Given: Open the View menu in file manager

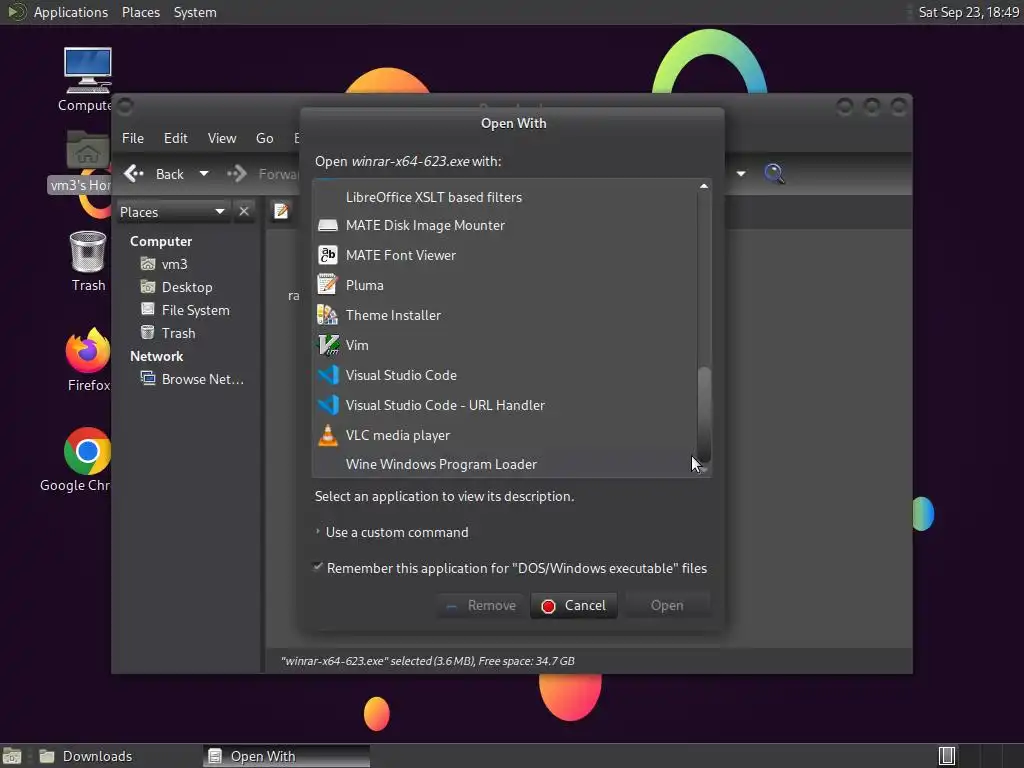Looking at the screenshot, I should point(222,138).
